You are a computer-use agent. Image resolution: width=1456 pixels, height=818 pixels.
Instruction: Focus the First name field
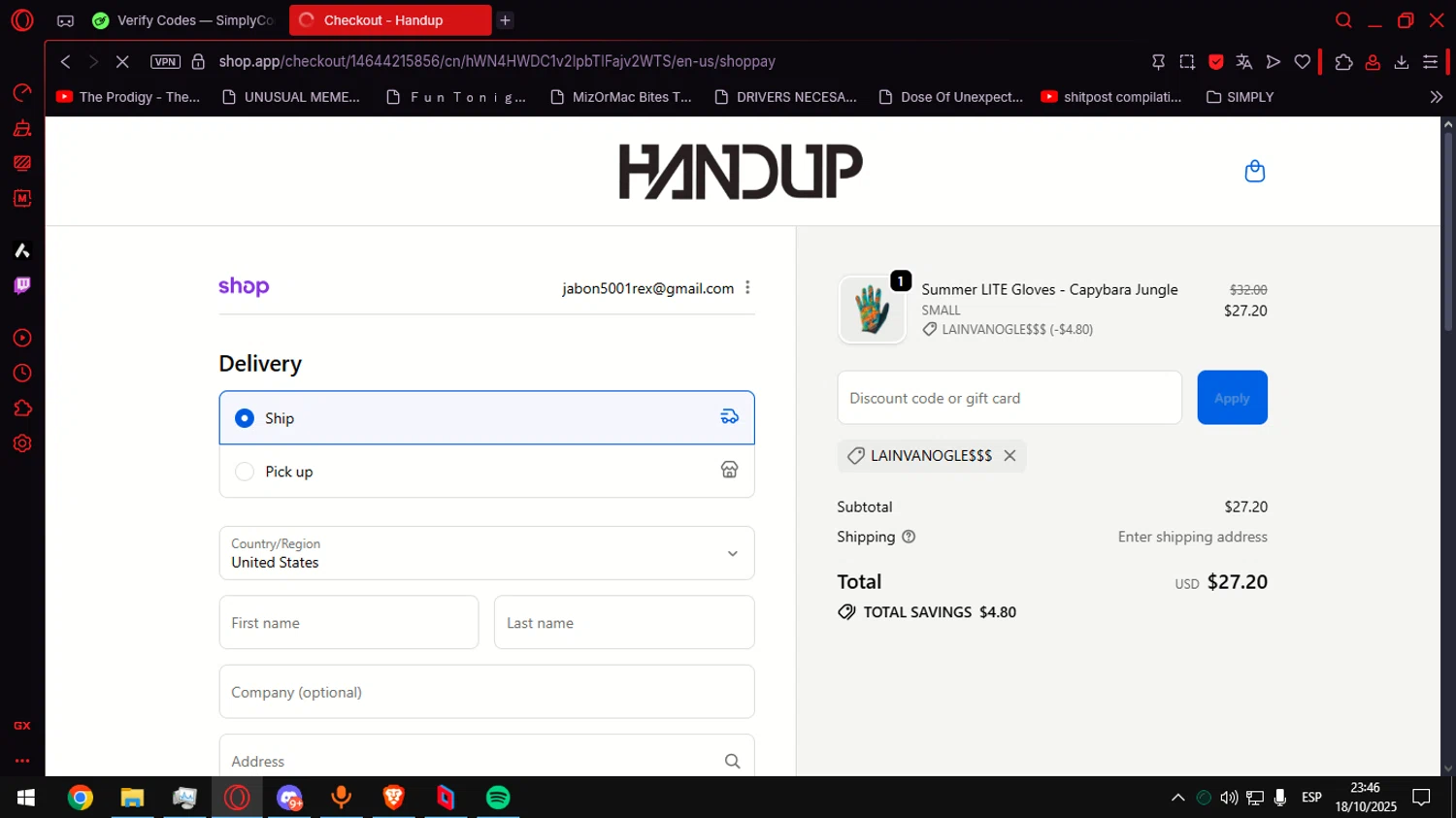click(x=349, y=622)
